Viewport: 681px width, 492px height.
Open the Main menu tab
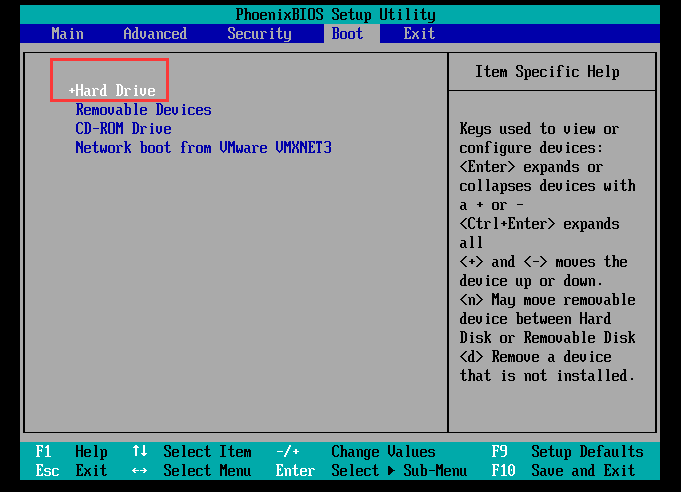click(x=67, y=33)
